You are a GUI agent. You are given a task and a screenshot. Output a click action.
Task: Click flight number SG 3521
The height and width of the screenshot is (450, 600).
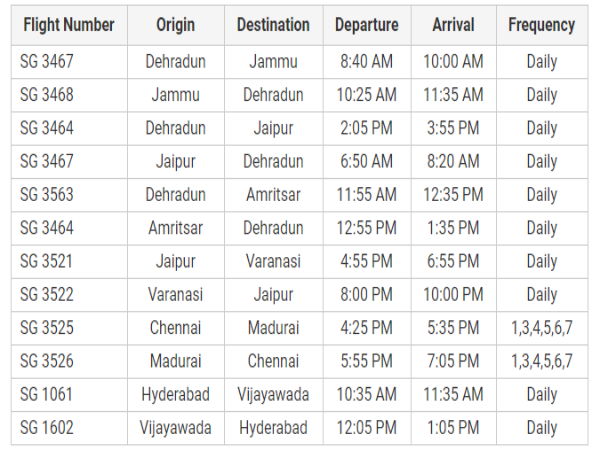(x=47, y=261)
